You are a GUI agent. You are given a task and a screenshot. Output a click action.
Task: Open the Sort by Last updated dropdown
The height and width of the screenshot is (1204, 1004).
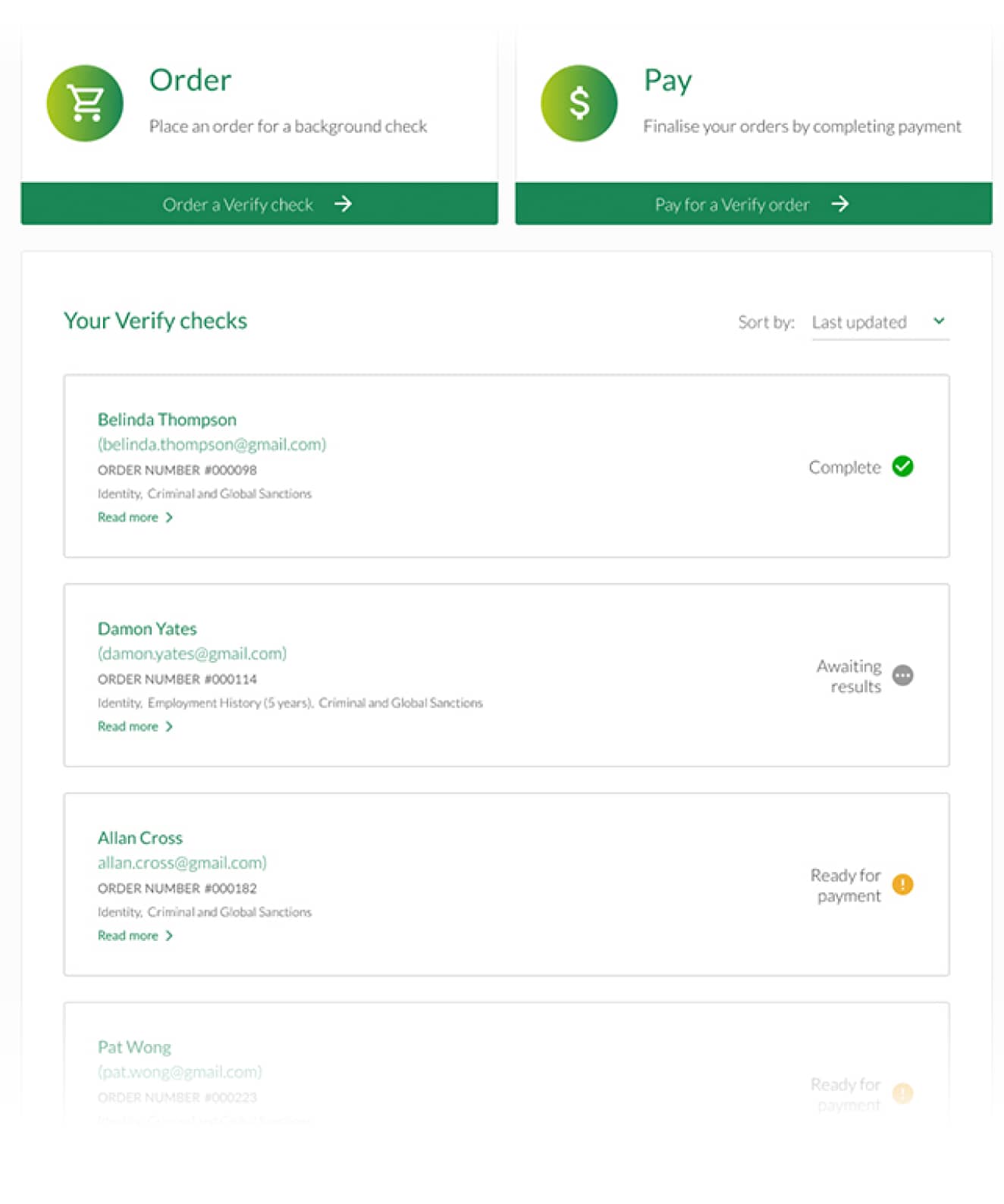click(x=880, y=322)
